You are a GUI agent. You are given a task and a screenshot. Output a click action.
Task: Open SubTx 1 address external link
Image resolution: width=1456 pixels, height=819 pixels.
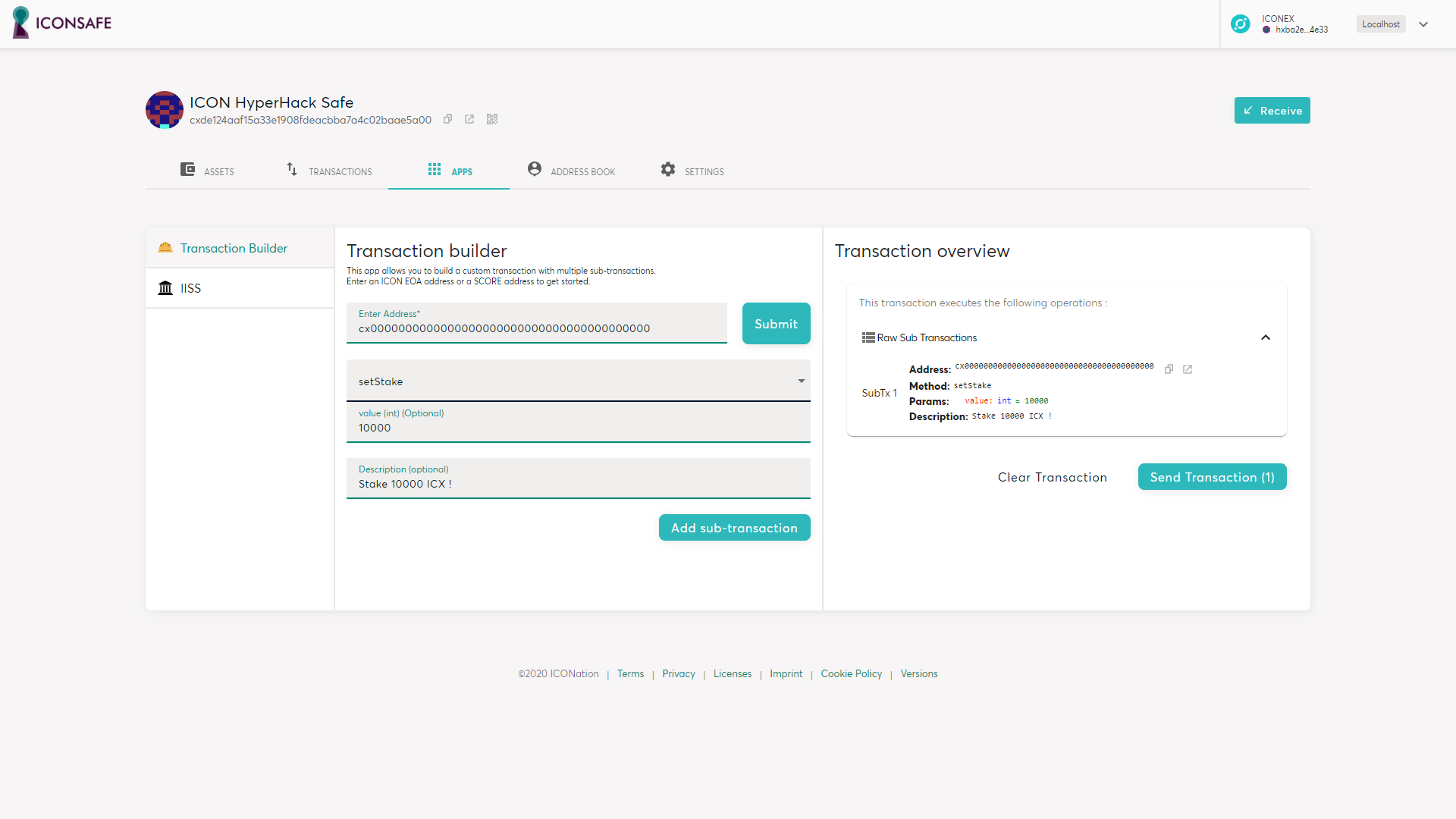click(1188, 369)
